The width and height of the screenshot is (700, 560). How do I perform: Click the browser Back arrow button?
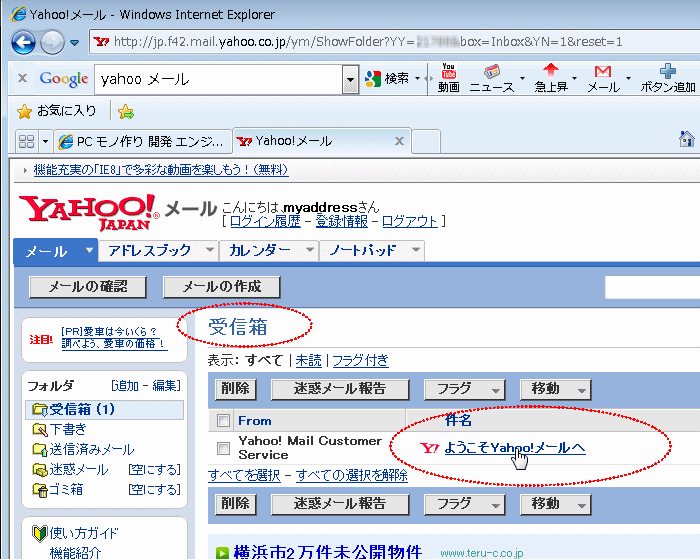[24, 42]
